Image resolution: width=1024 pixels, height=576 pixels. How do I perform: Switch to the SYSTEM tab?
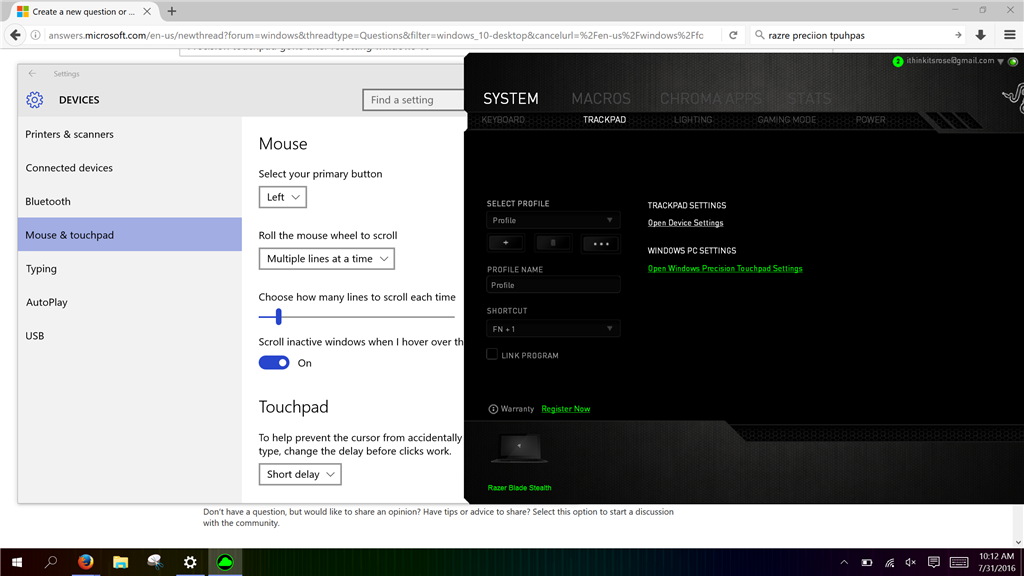(x=511, y=99)
